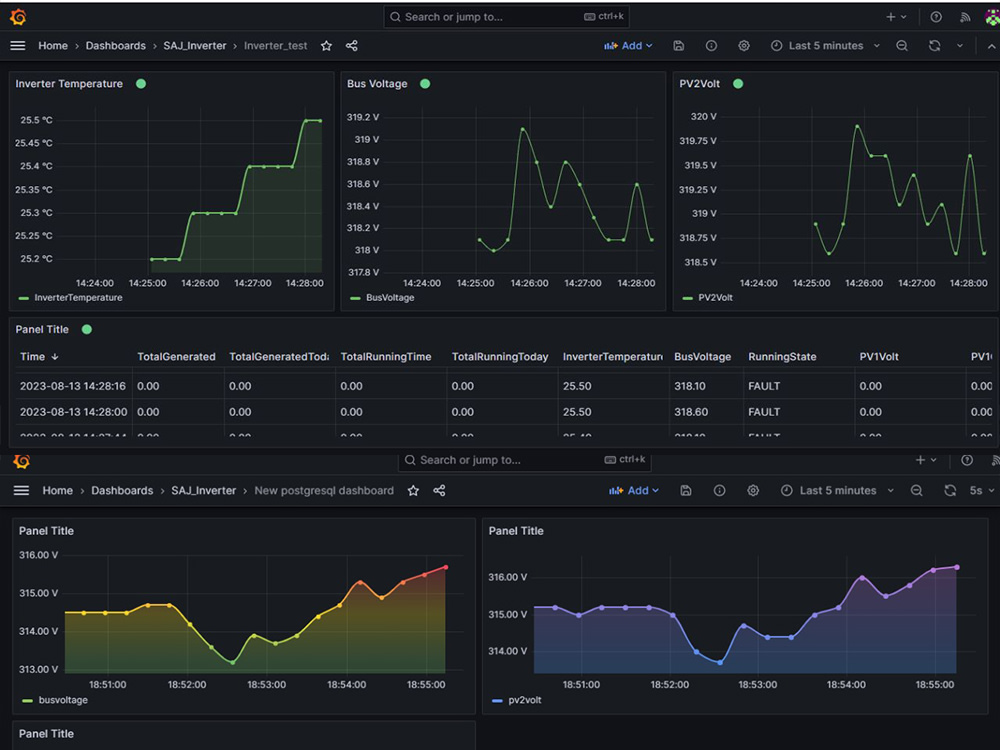The width and height of the screenshot is (1000, 750).
Task: Sort table by RunningState column
Action: click(782, 357)
